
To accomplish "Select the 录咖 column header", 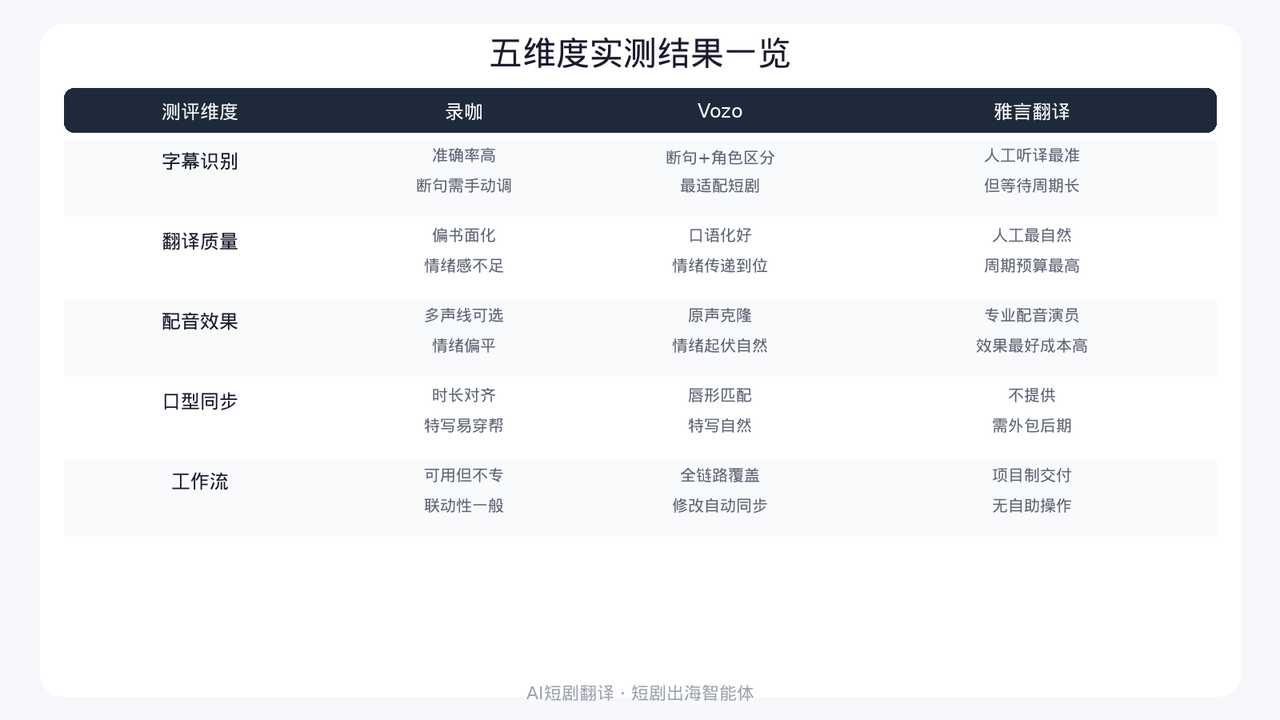I will tap(464, 111).
